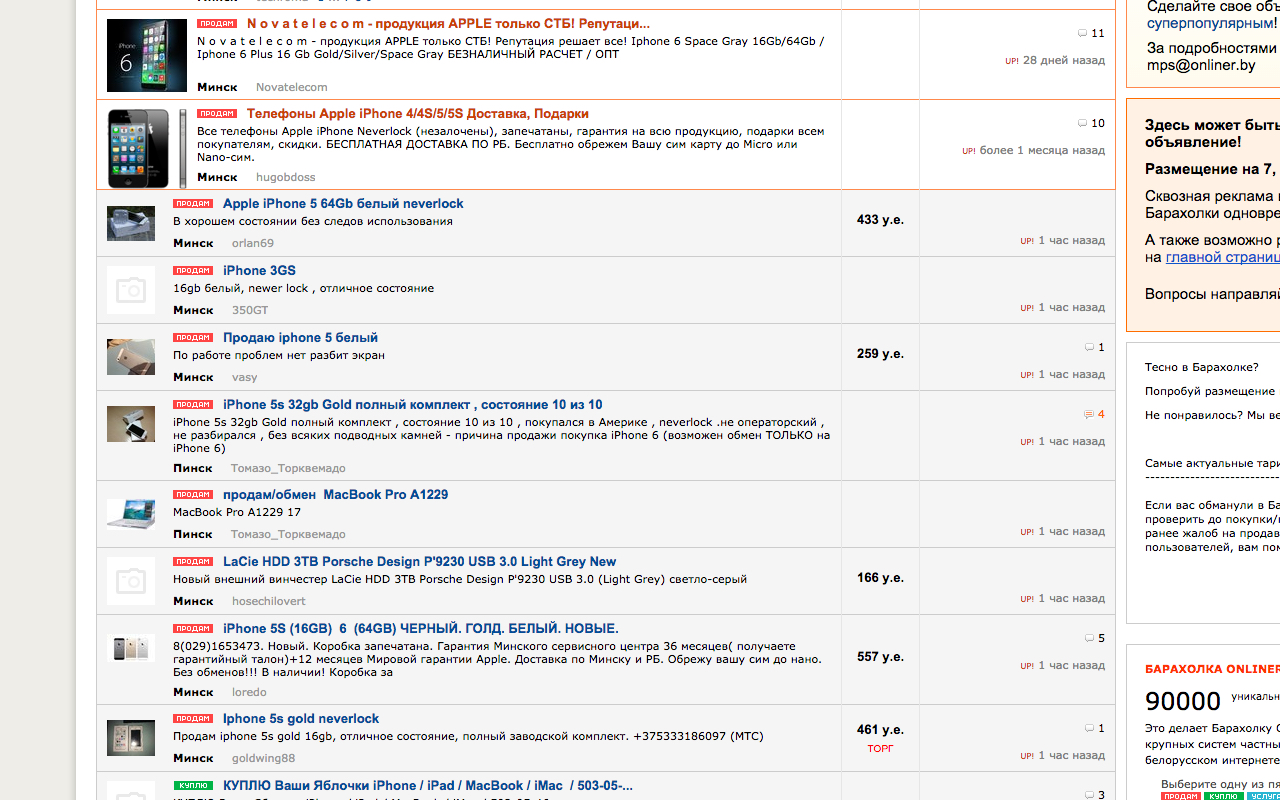Open seller profile goldwing88
The width and height of the screenshot is (1280, 800).
(263, 758)
